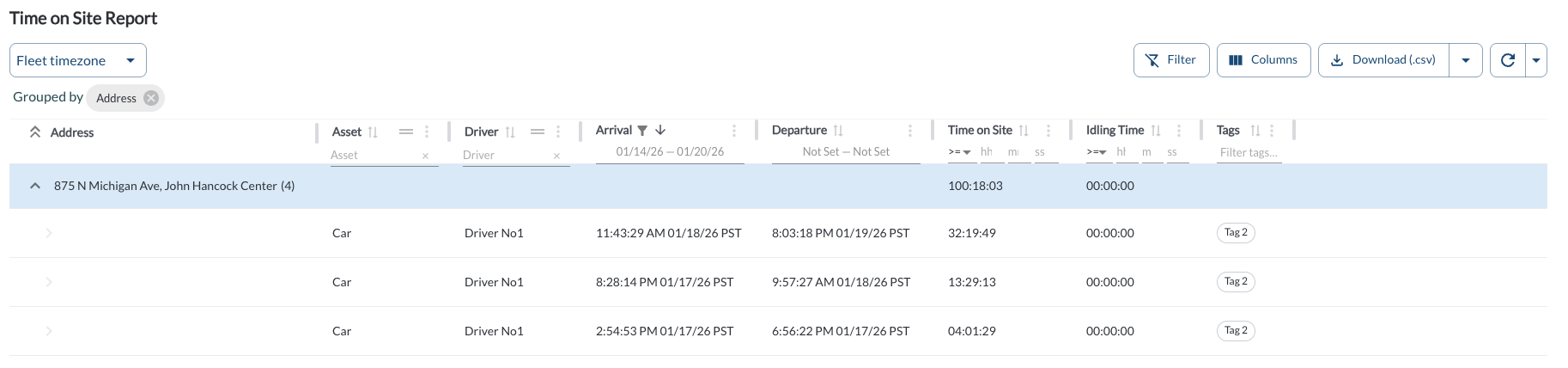This screenshot has height=368, width=1568.
Task: Collapse the 875 N Michigan Ave group
Action: point(35,186)
